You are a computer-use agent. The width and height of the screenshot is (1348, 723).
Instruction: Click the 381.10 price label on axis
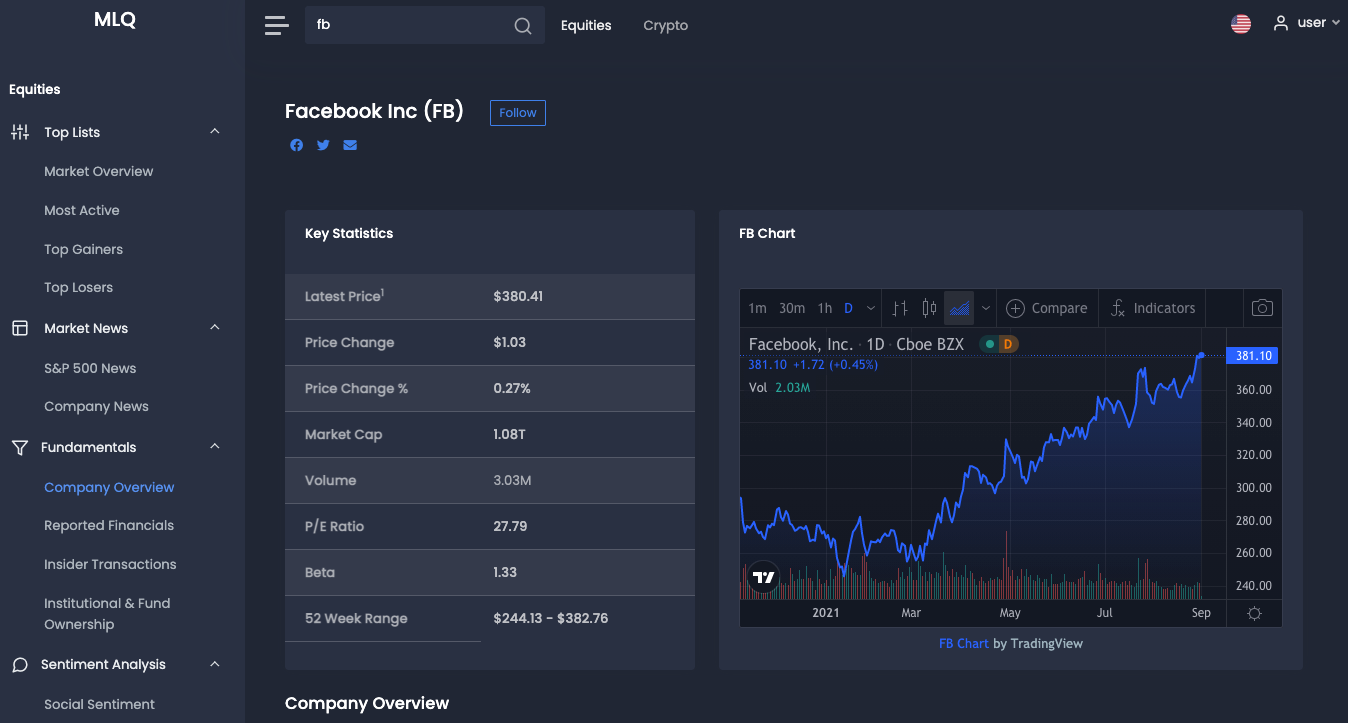coord(1252,356)
